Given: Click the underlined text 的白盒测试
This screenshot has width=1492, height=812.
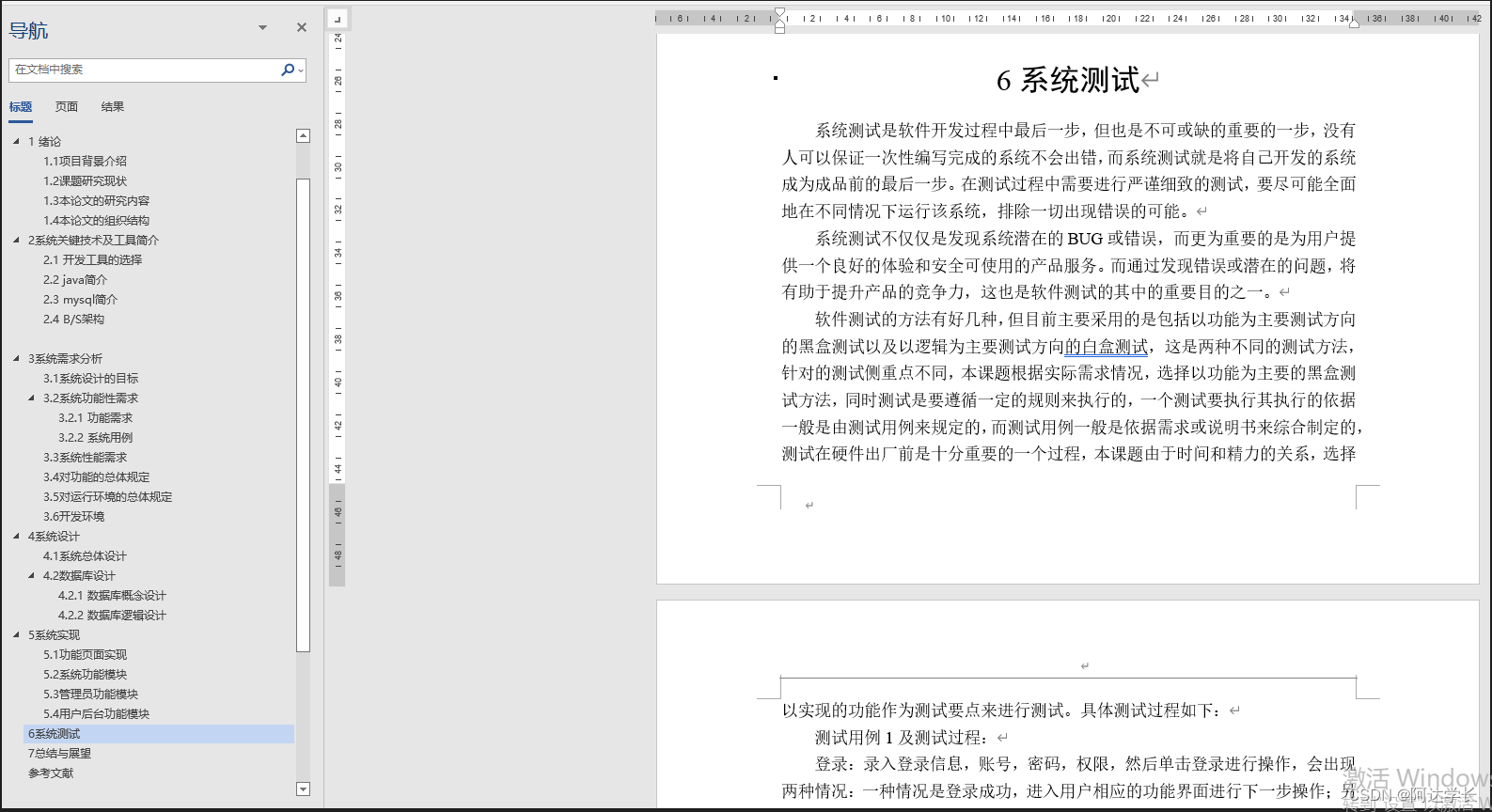Looking at the screenshot, I should [1106, 347].
